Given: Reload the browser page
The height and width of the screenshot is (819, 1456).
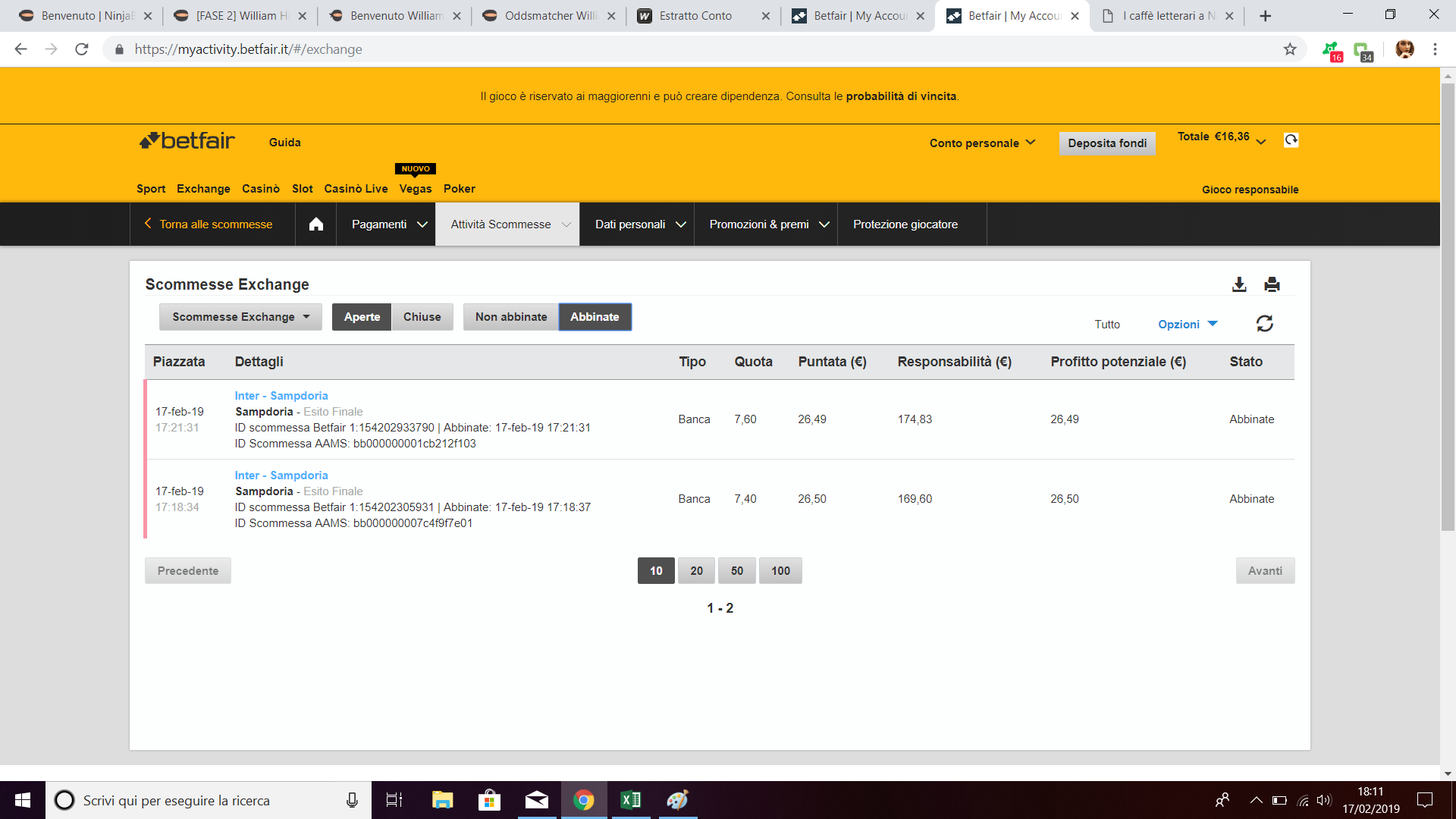Looking at the screenshot, I should tap(82, 49).
